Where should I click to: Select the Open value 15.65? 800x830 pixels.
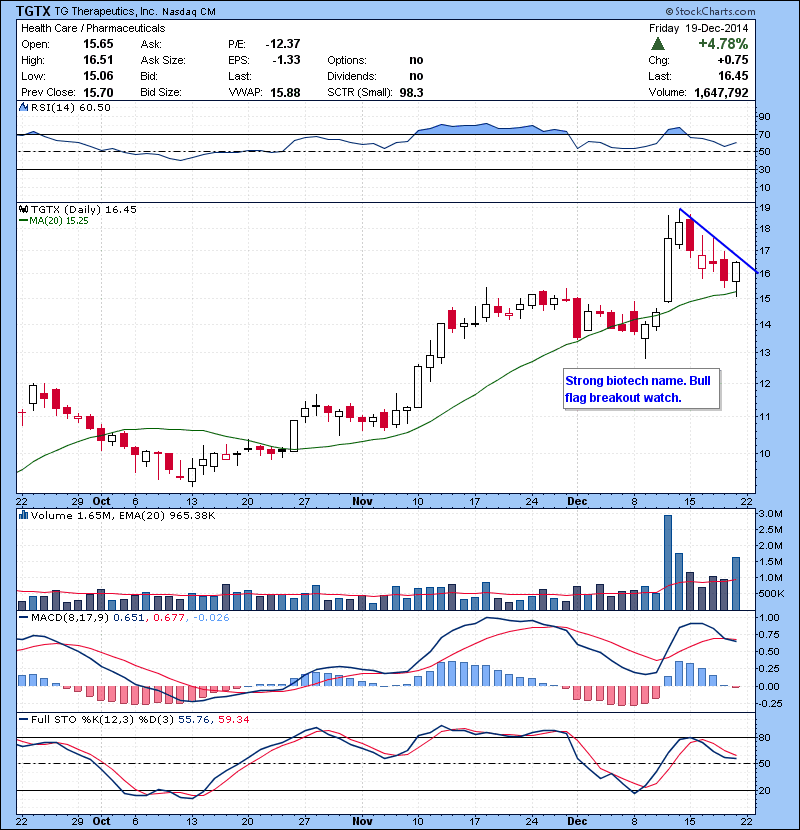click(98, 44)
